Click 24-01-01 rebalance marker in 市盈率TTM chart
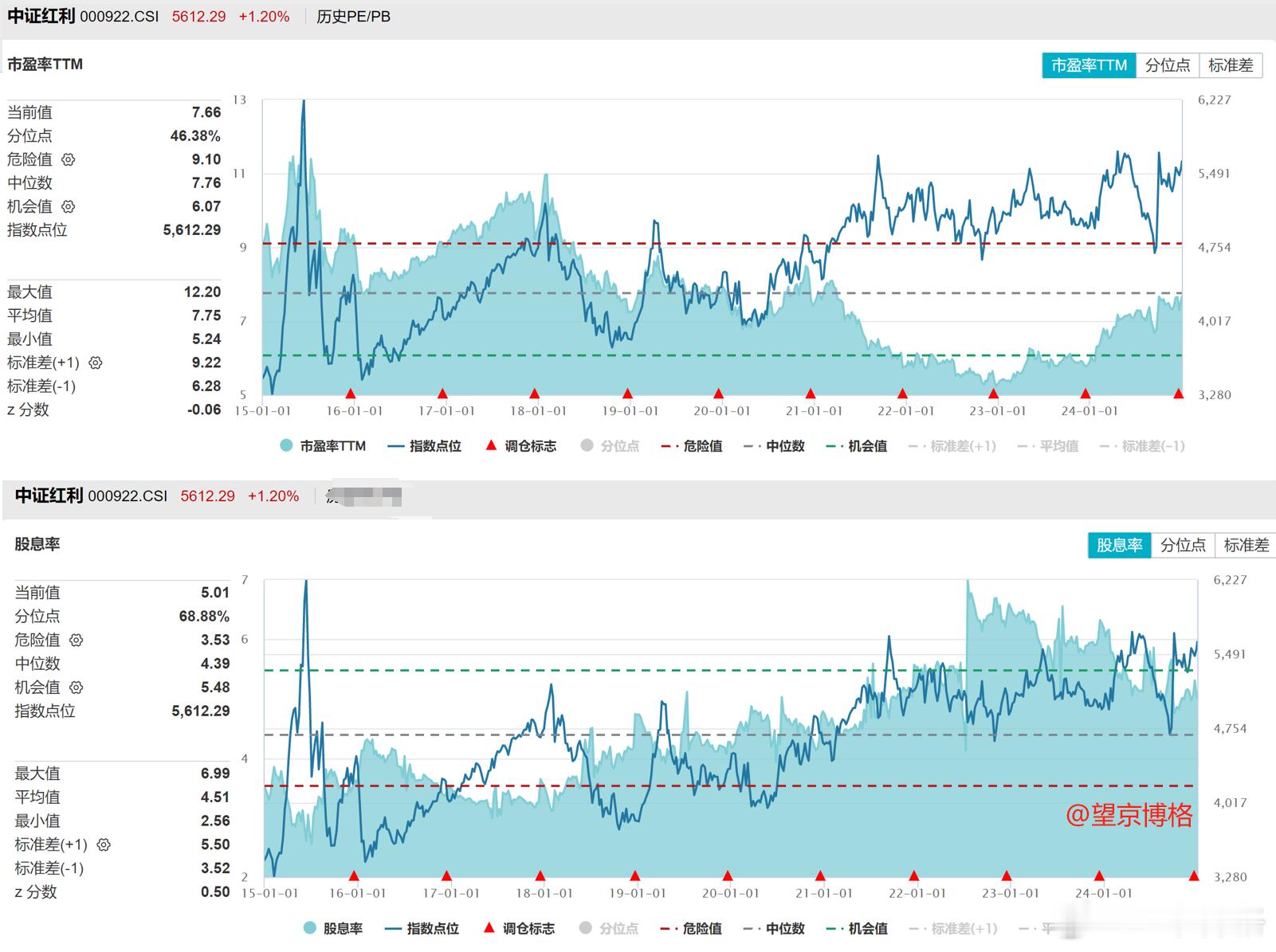The height and width of the screenshot is (952, 1276). [1085, 394]
